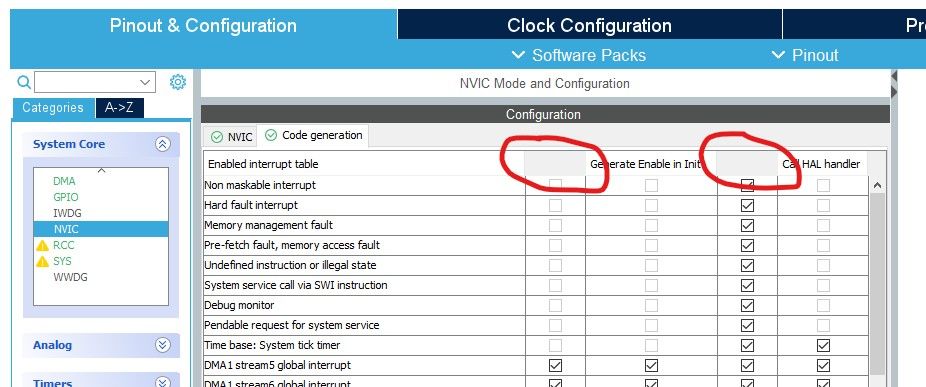Switch to the A->Z tab

pos(119,108)
